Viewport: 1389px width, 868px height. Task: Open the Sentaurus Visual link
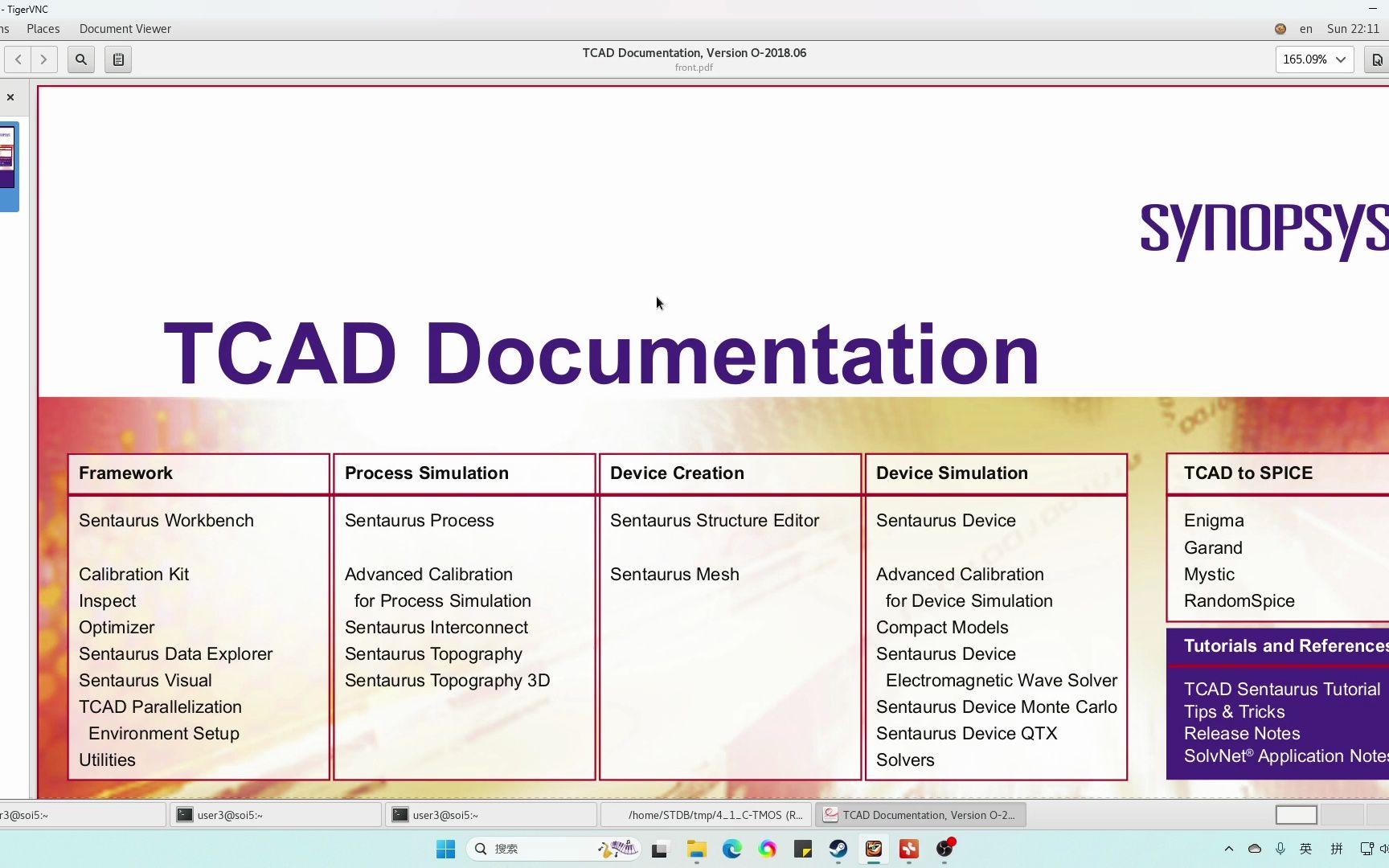[145, 681]
